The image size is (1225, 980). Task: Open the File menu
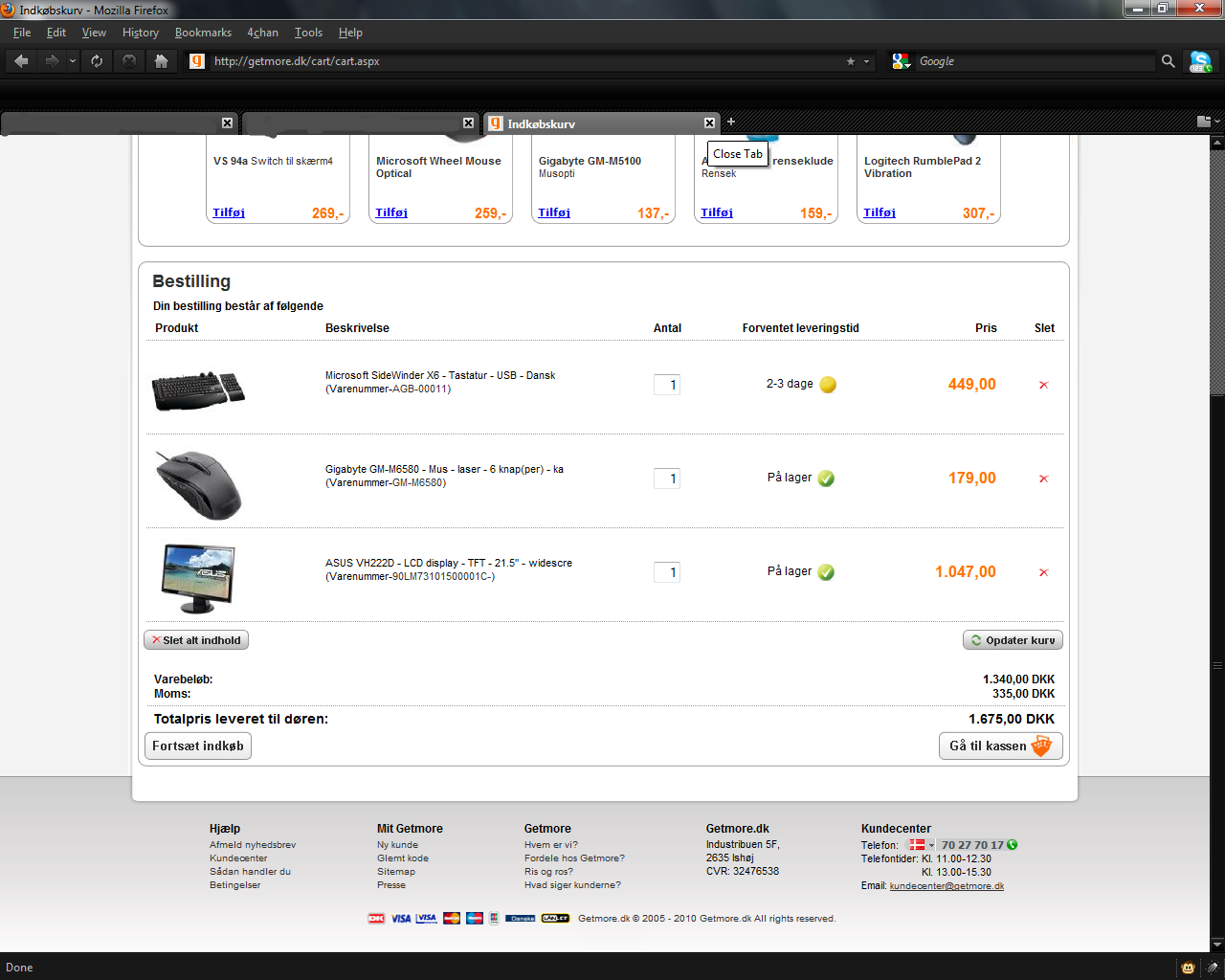click(22, 33)
